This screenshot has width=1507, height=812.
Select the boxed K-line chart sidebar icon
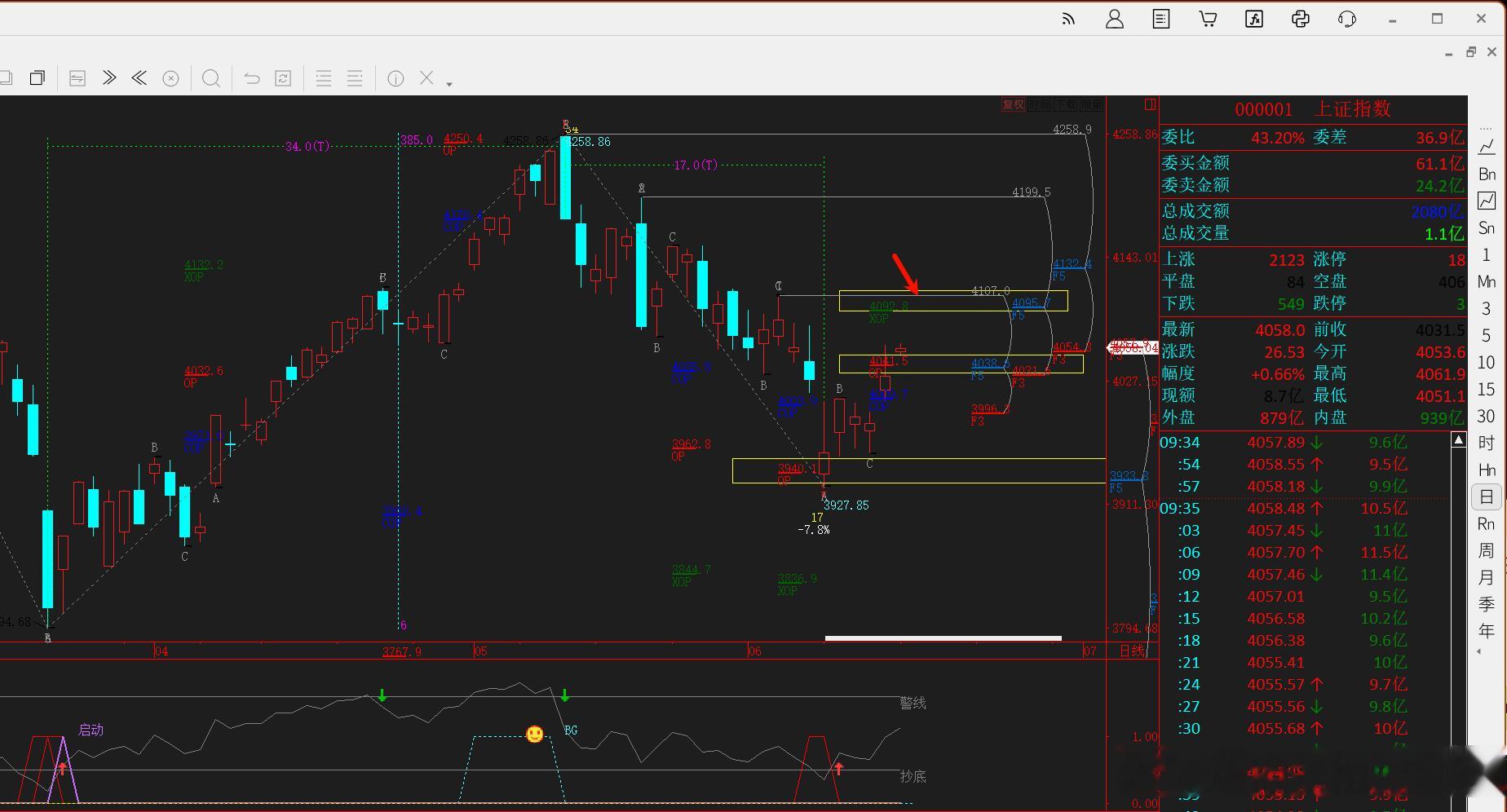(x=1487, y=201)
